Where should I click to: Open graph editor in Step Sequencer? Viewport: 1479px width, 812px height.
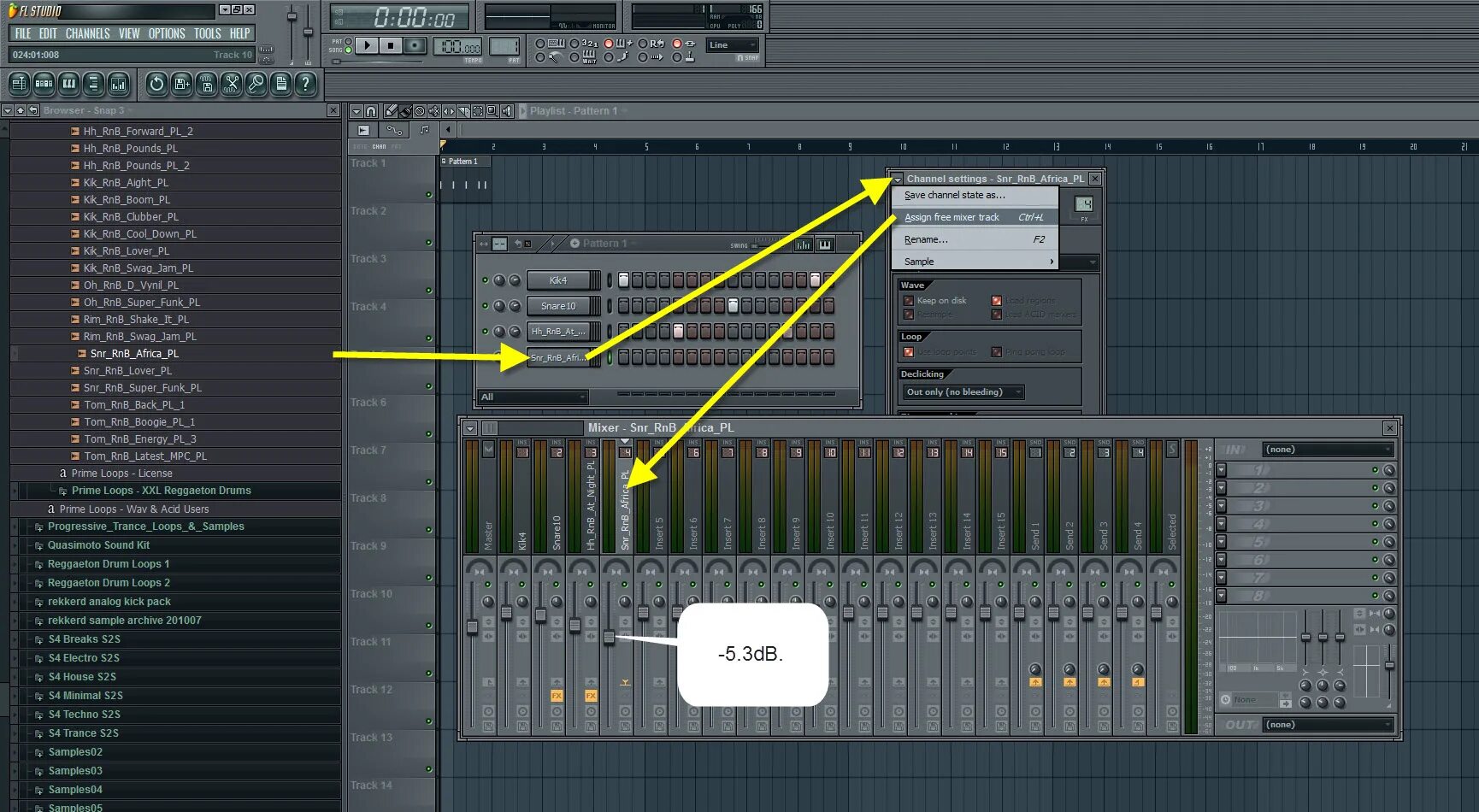click(x=804, y=244)
